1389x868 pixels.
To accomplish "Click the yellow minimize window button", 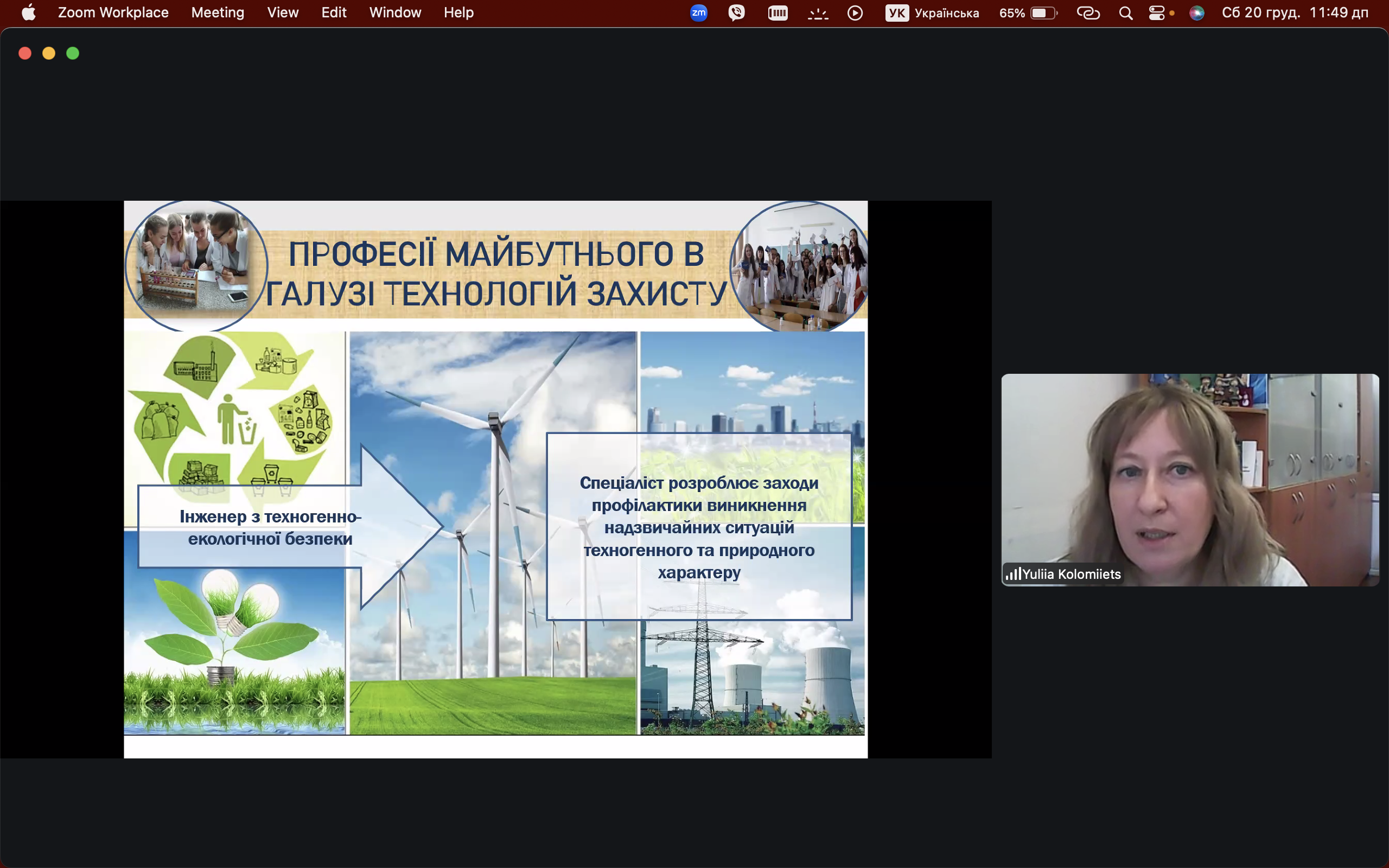I will click(x=49, y=53).
